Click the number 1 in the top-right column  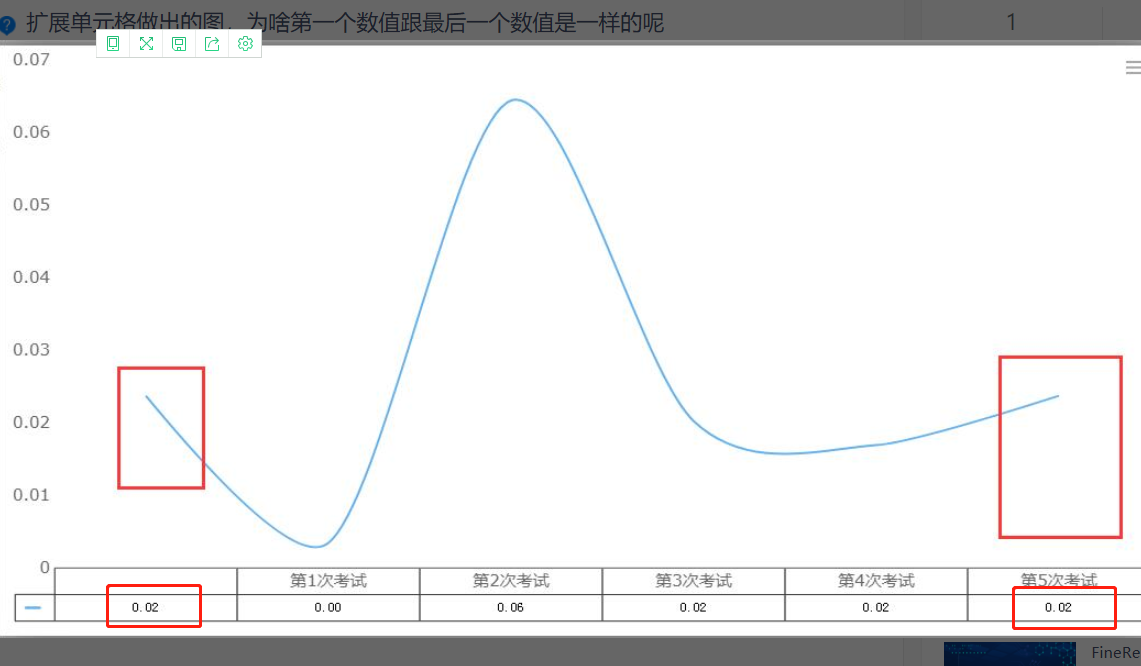point(1011,23)
